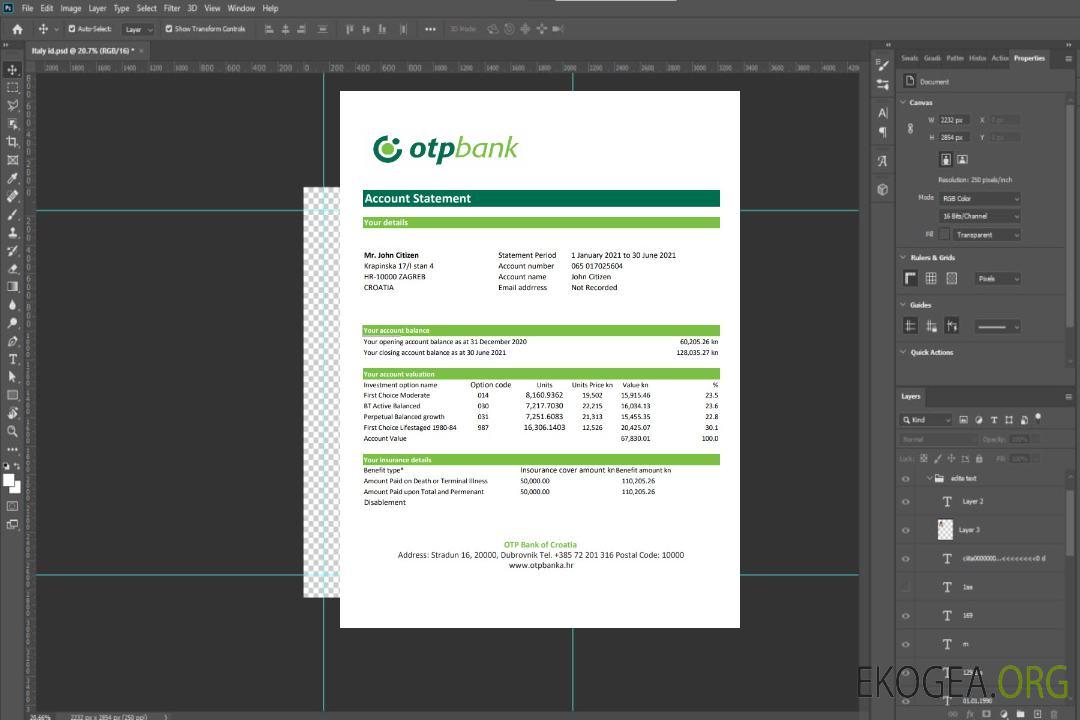Select the Frame tool
Screen dimensions: 1080x720
click(12, 160)
